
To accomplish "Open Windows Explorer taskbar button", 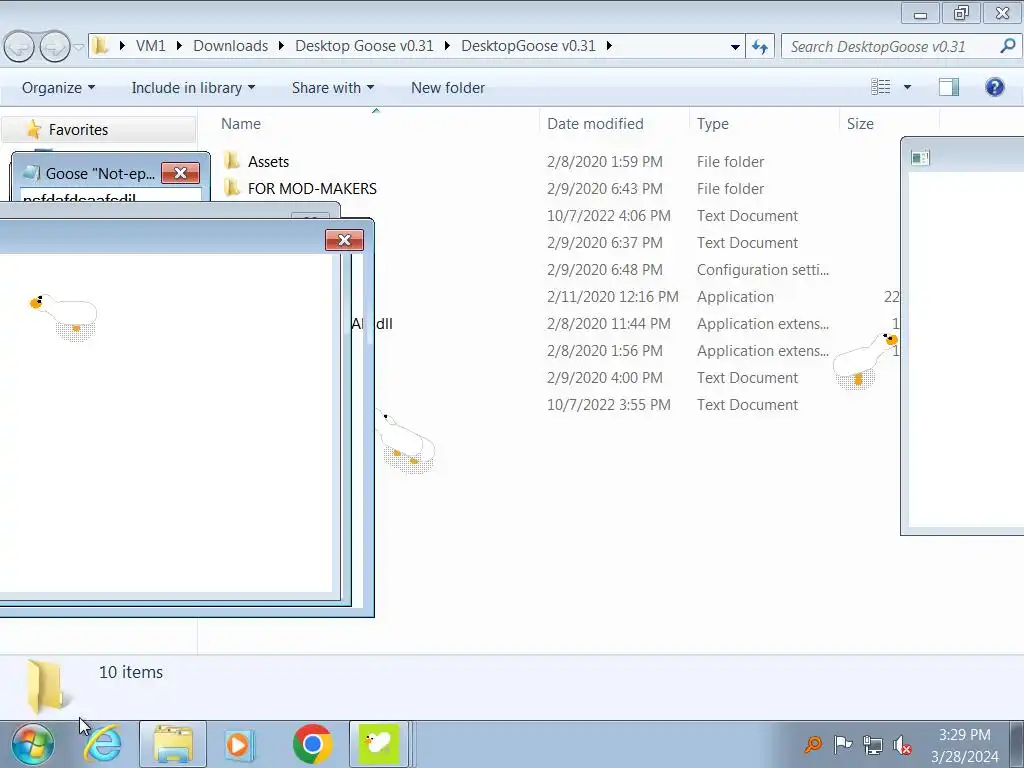I will click(x=172, y=744).
